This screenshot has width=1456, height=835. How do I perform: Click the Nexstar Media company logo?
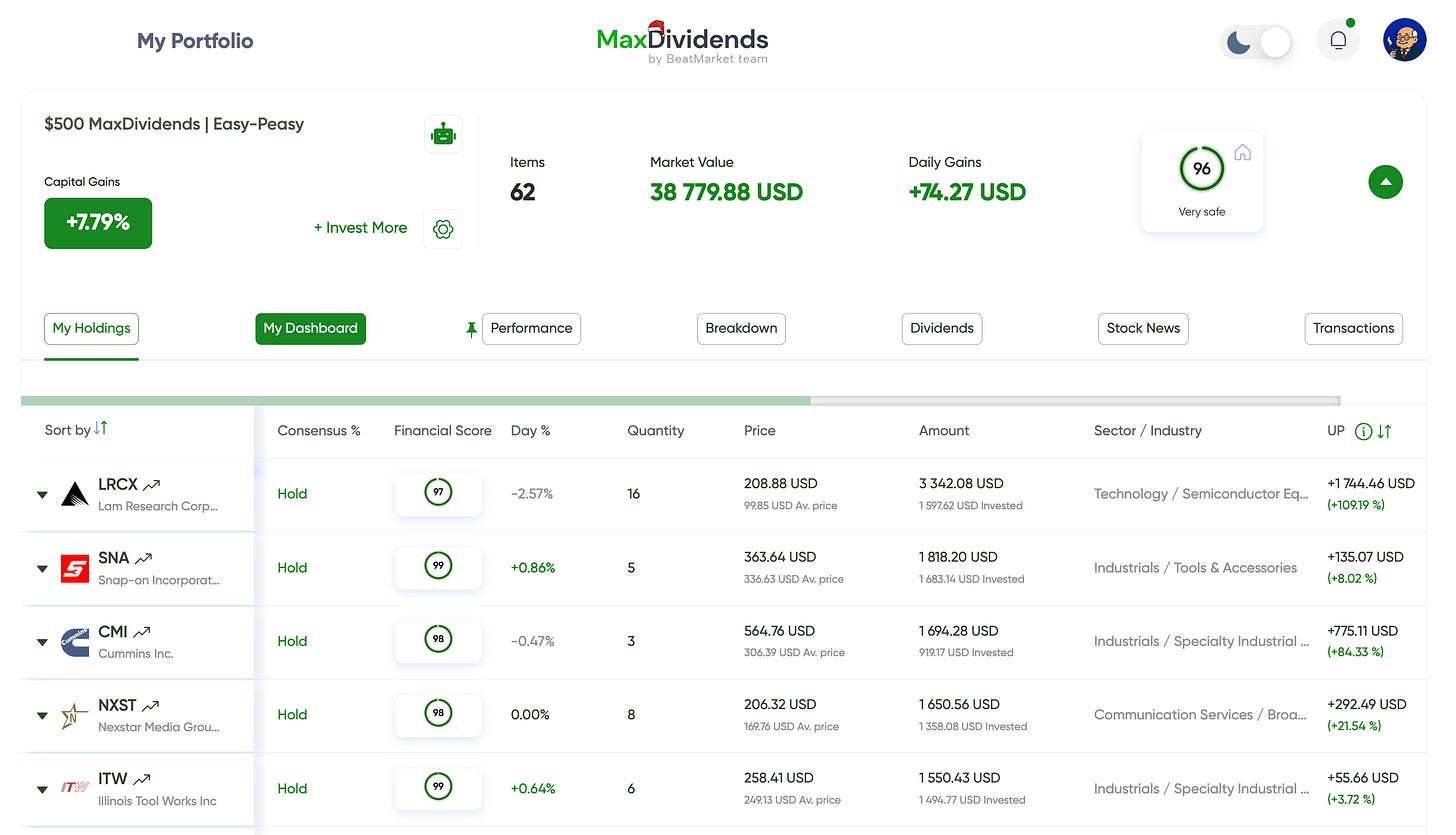coord(75,715)
